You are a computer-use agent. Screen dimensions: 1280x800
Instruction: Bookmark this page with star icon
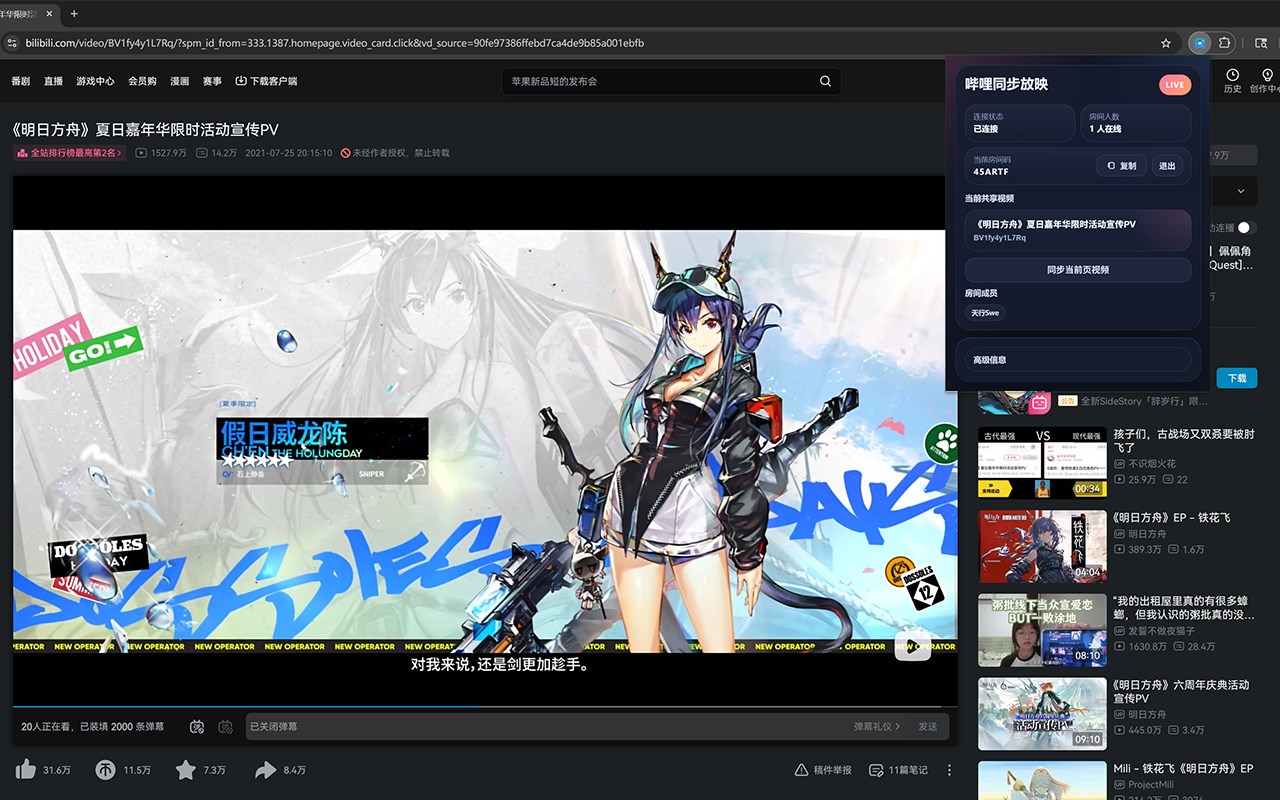(1165, 43)
